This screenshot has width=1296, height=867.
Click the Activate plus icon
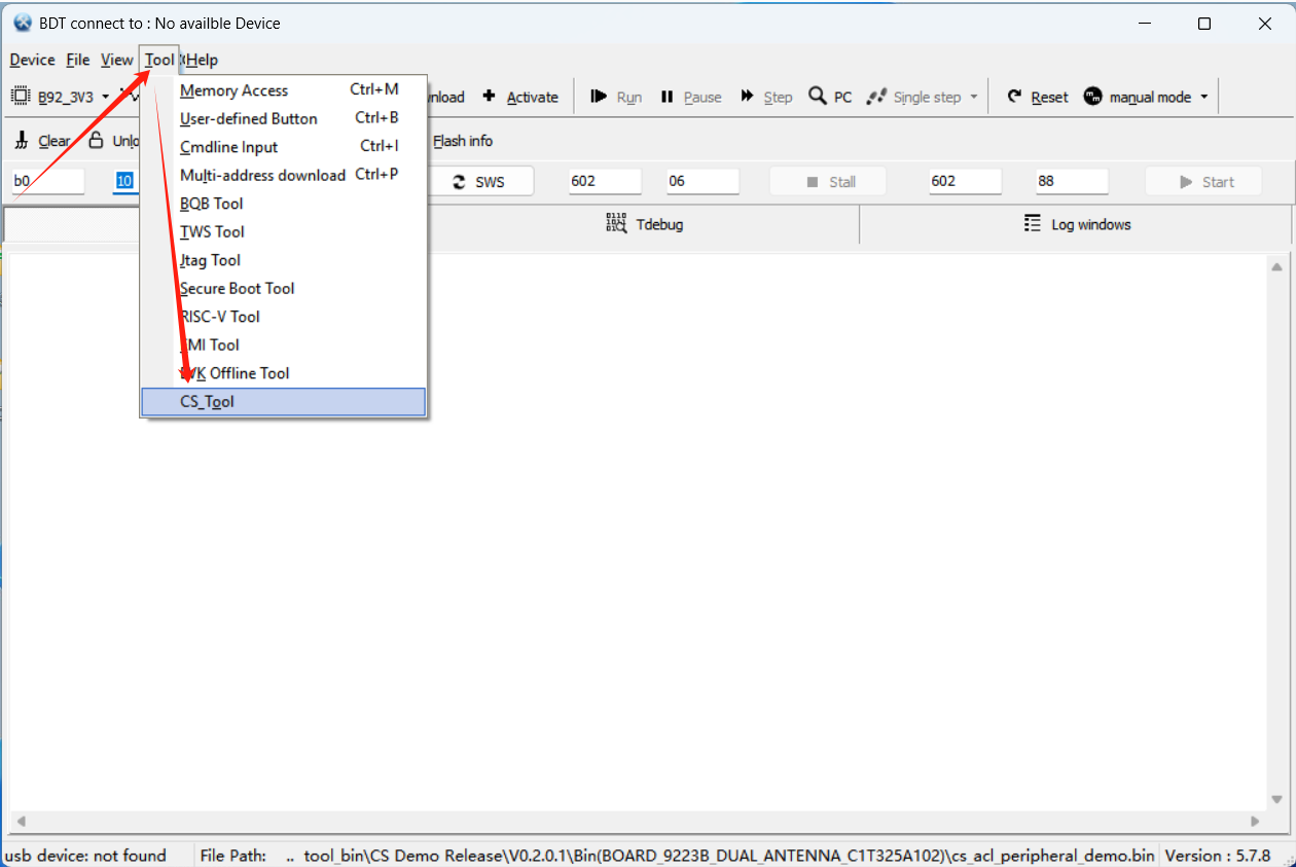click(489, 96)
